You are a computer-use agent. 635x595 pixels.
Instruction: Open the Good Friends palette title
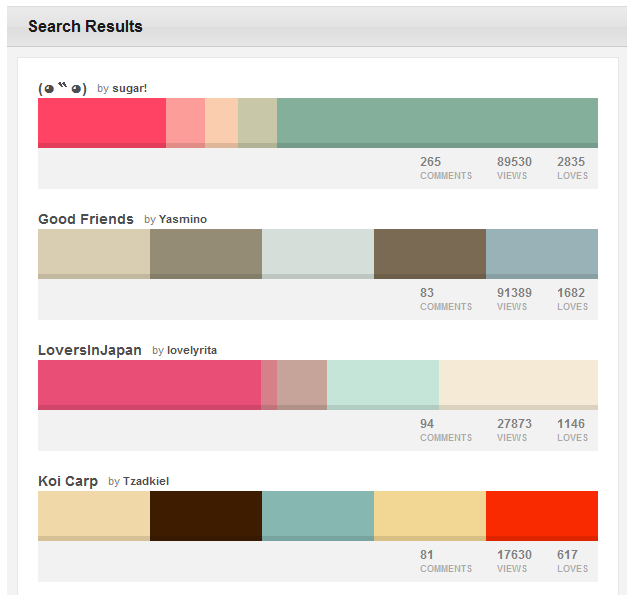tap(86, 219)
